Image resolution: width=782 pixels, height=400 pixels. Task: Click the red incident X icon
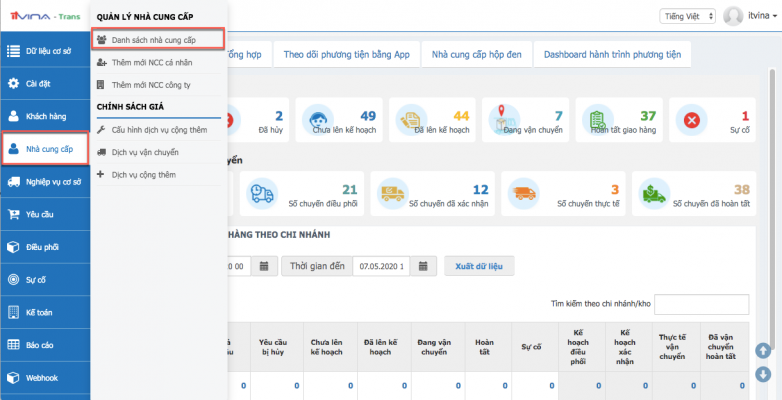click(690, 122)
